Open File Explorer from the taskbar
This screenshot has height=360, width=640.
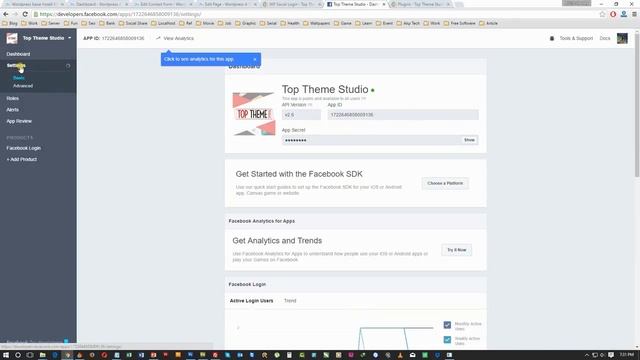(42, 355)
